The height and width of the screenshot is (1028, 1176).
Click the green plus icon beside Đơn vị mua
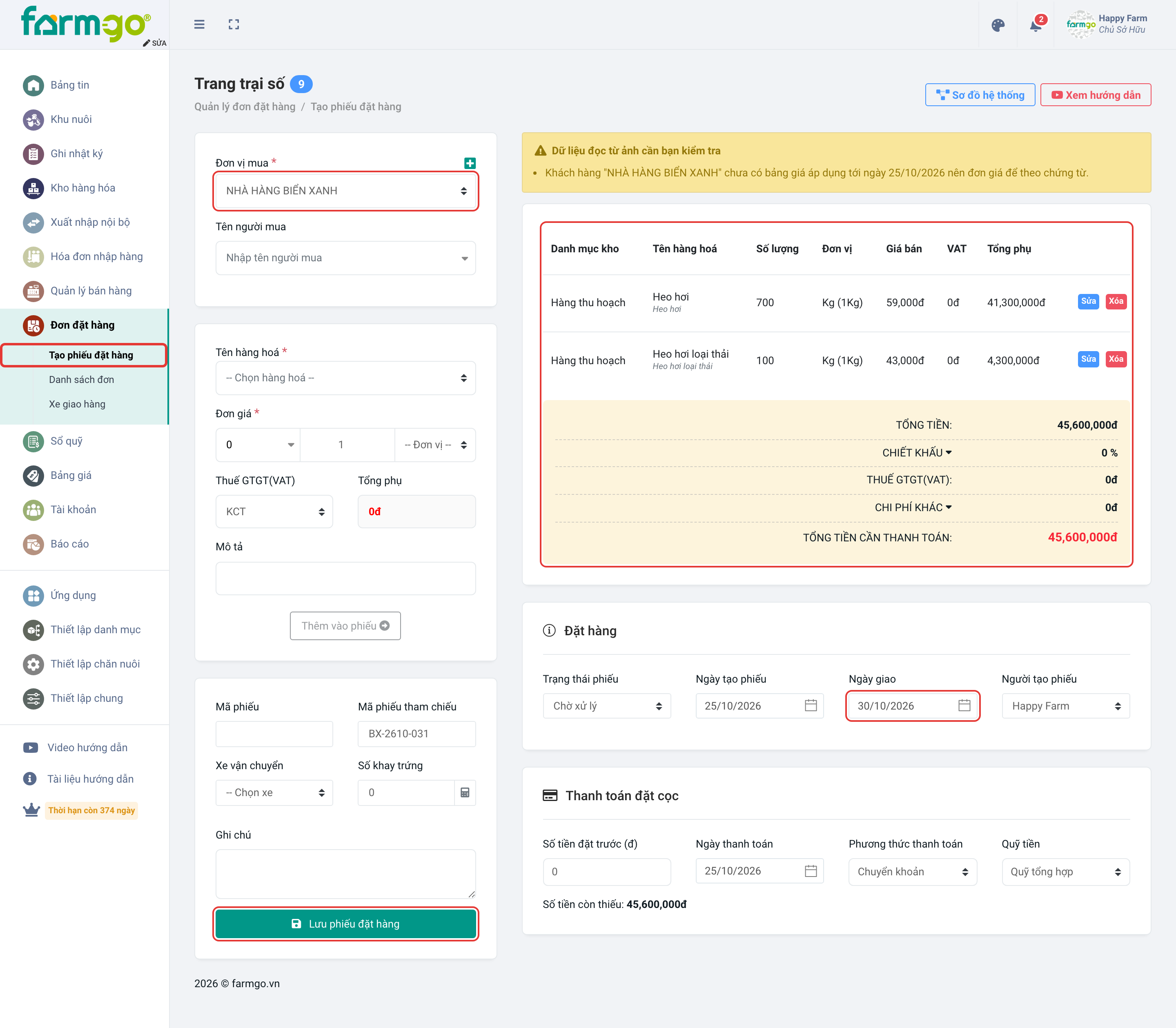click(x=470, y=163)
